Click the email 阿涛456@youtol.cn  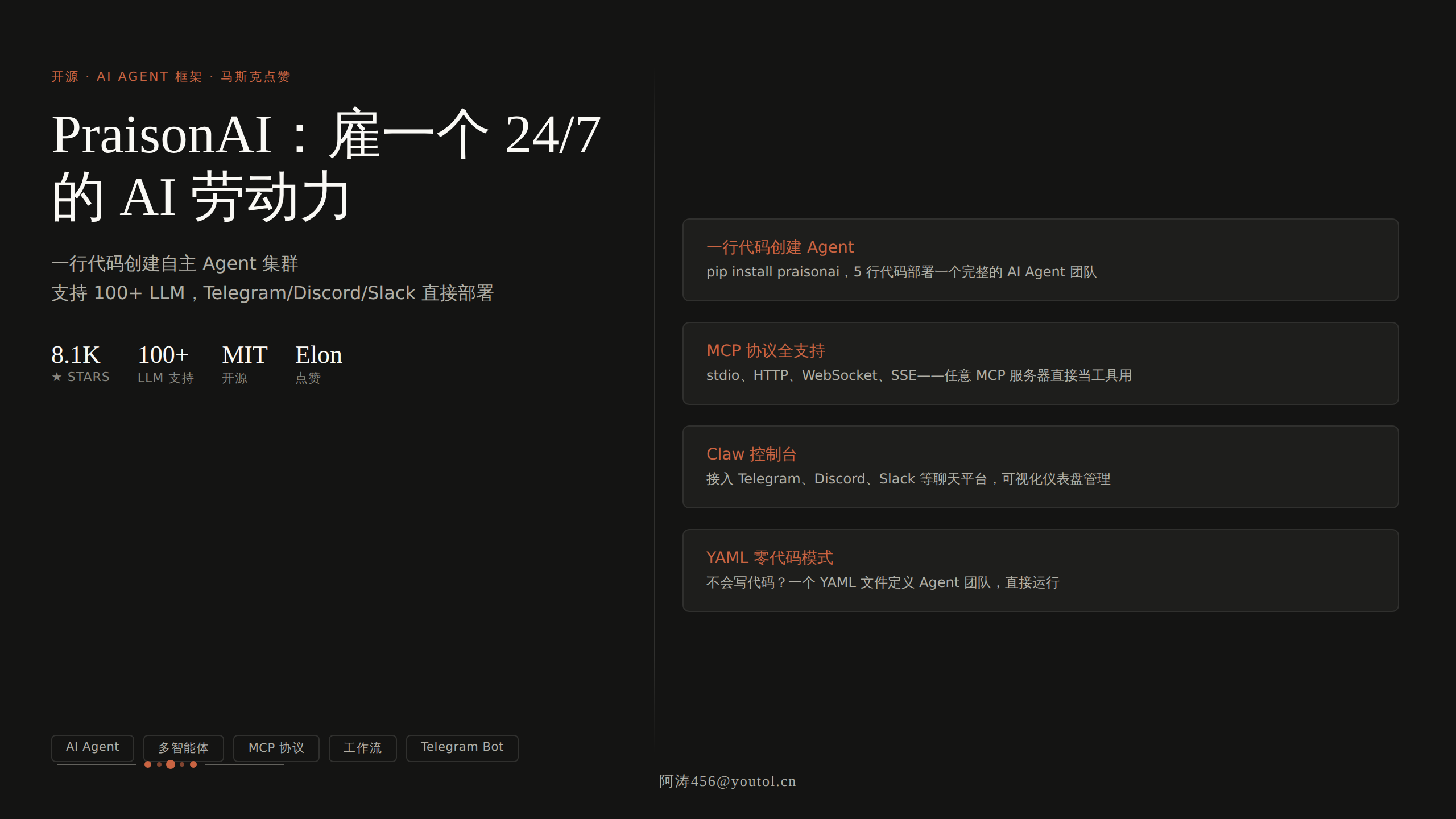(727, 781)
